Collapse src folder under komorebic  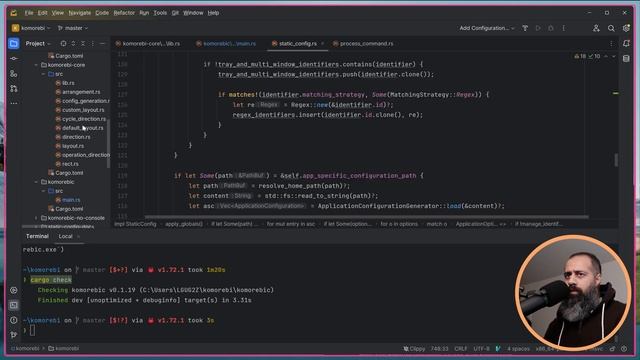[x=44, y=191]
